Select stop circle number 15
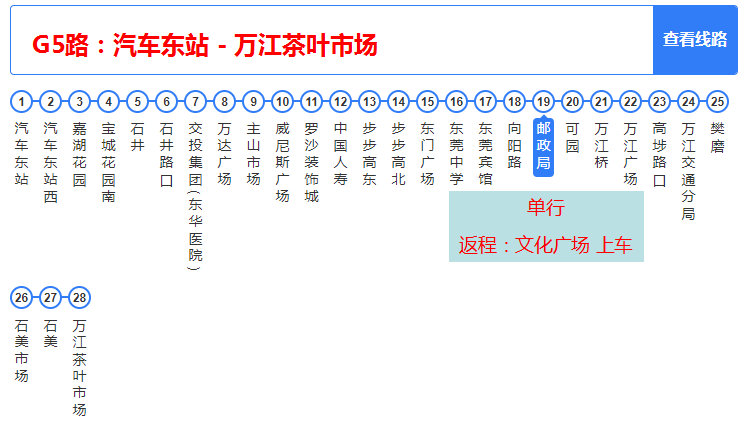The image size is (746, 428). click(x=428, y=102)
